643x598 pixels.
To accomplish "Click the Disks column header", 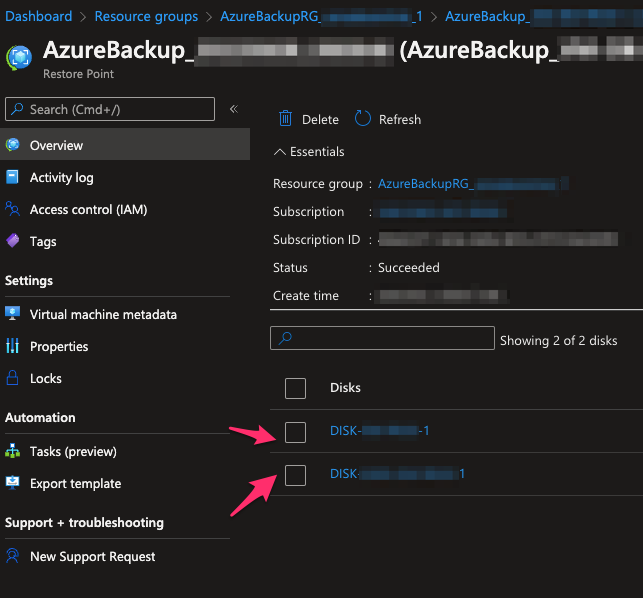I will 345,388.
